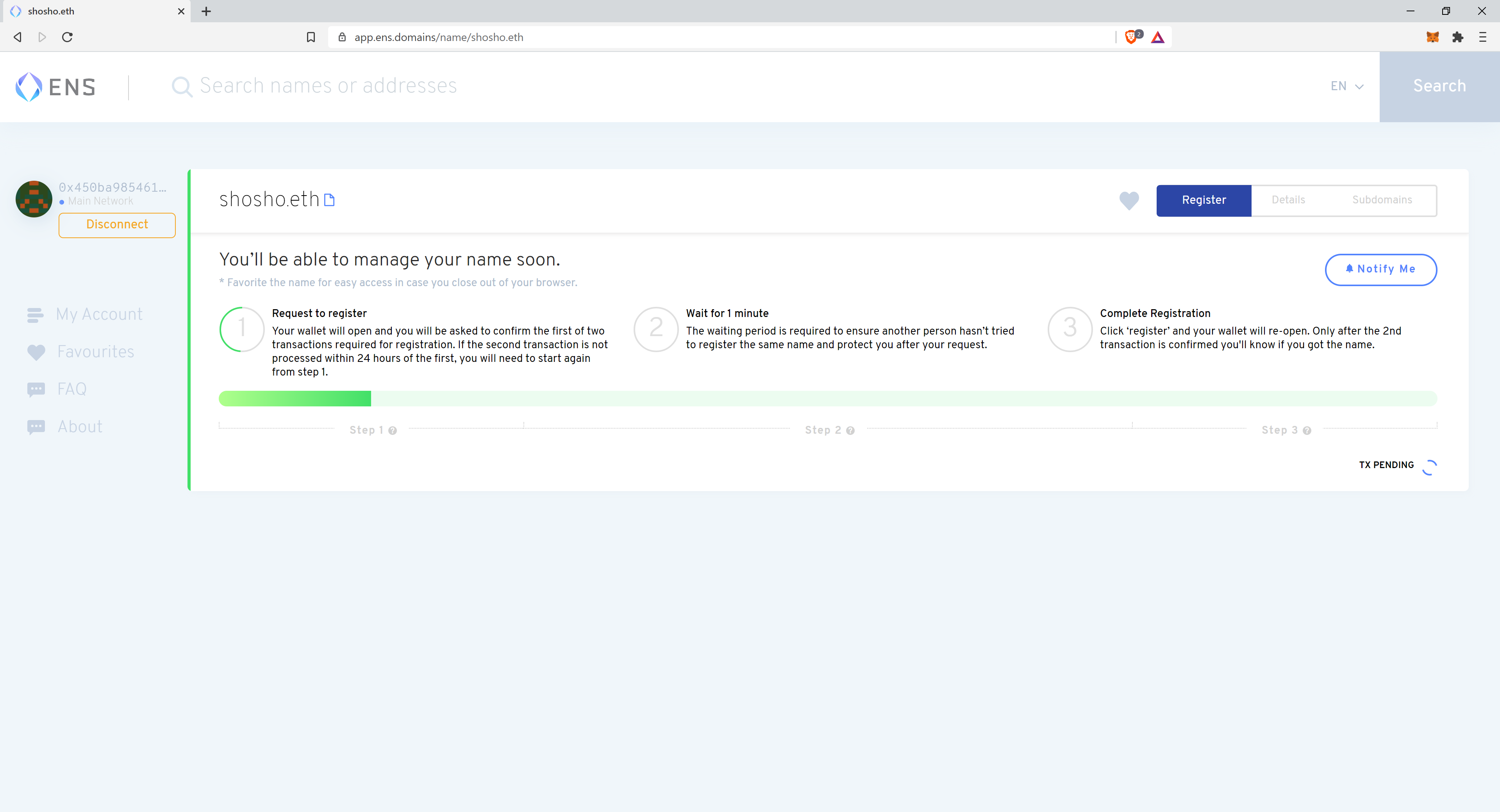Viewport: 1500px width, 812px height.
Task: Click the 'Complete Registration' heading
Action: [x=1155, y=313]
